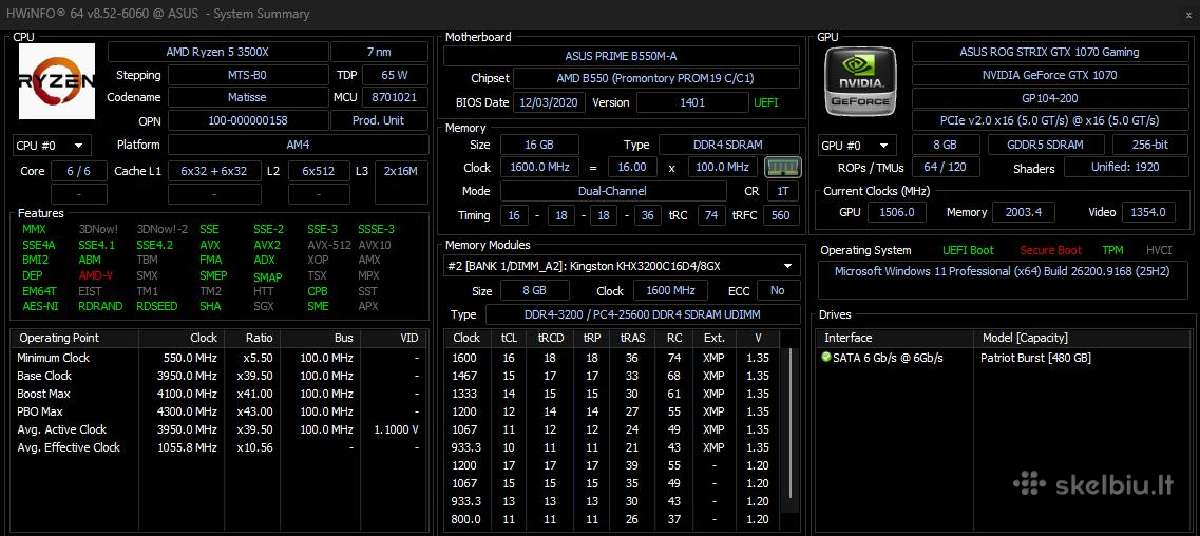Select the GPU clock 1506.0
Image resolution: width=1200 pixels, height=536 pixels.
[x=897, y=212]
